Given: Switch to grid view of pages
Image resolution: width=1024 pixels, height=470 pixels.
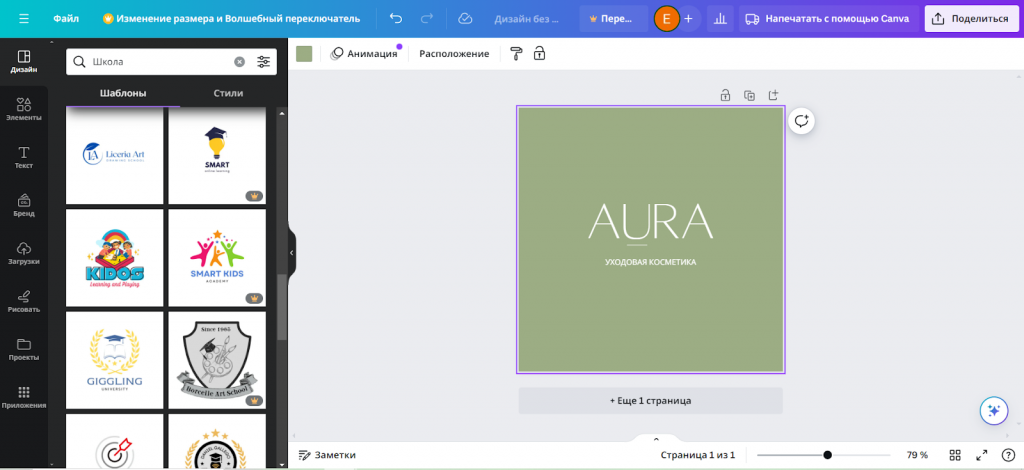Looking at the screenshot, I should point(955,455).
